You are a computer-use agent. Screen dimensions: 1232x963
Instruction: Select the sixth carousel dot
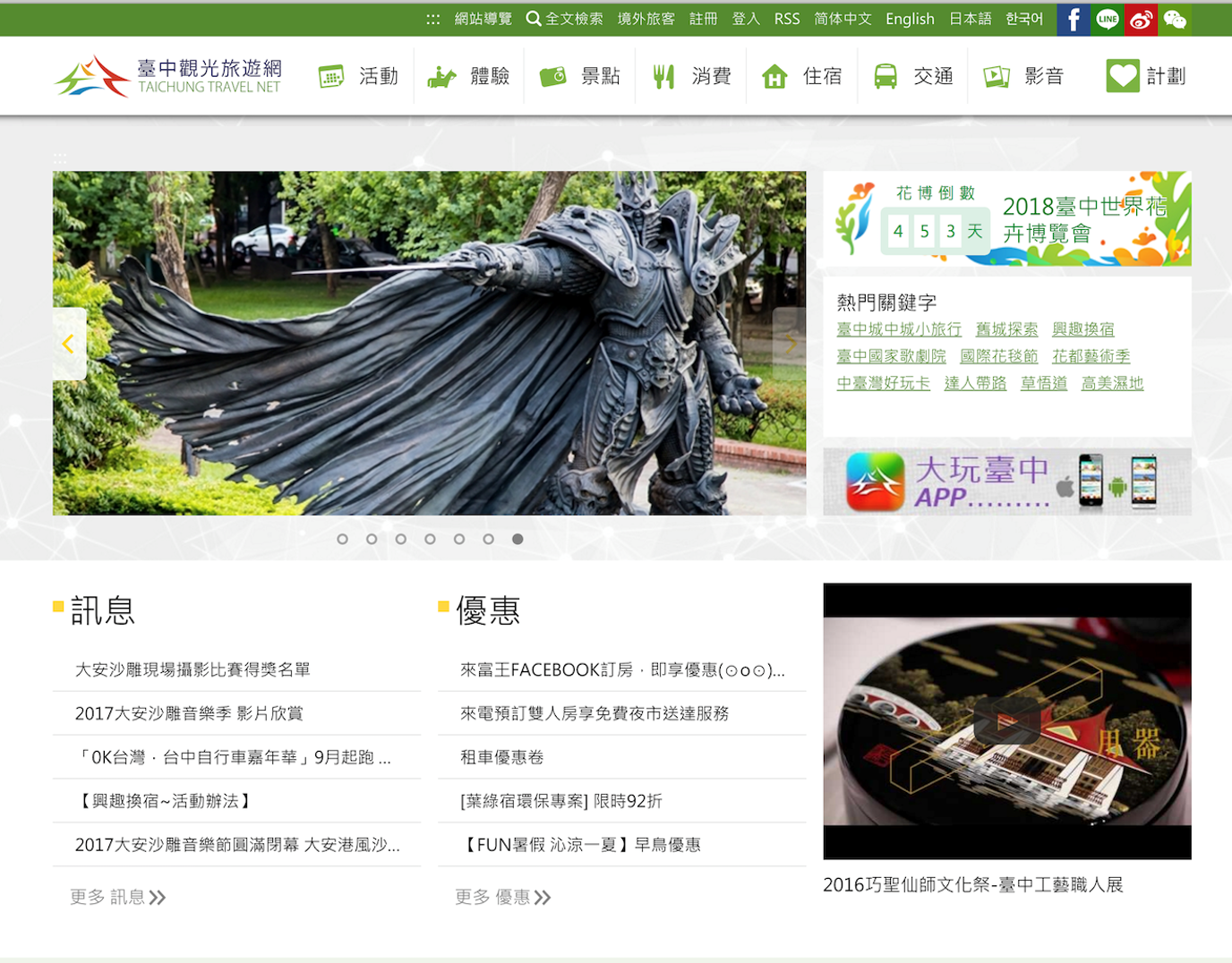click(489, 539)
